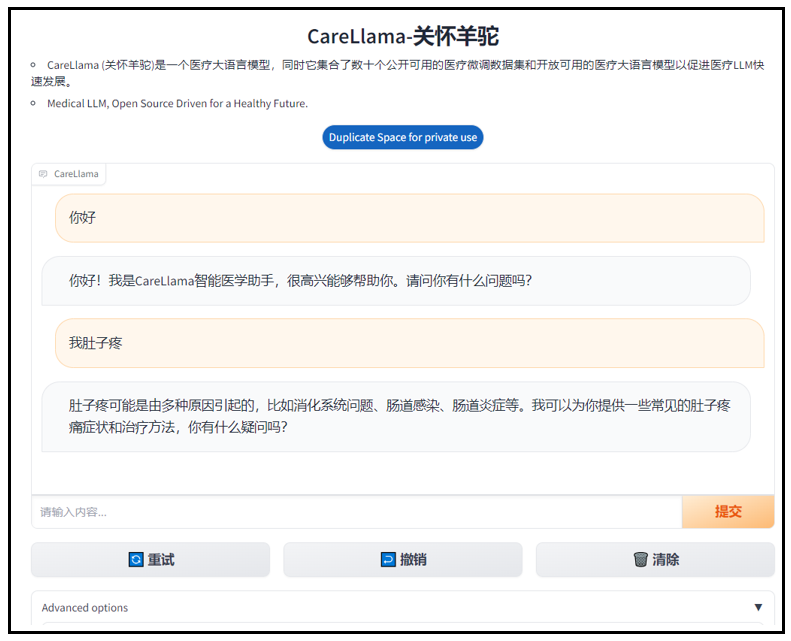The image size is (791, 641).
Task: Click Duplicate Space for private use button
Action: coord(403,137)
